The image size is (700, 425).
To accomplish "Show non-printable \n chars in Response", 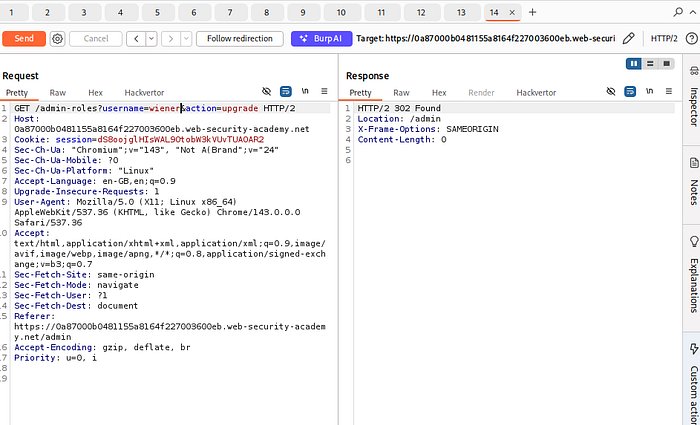I will [x=650, y=91].
